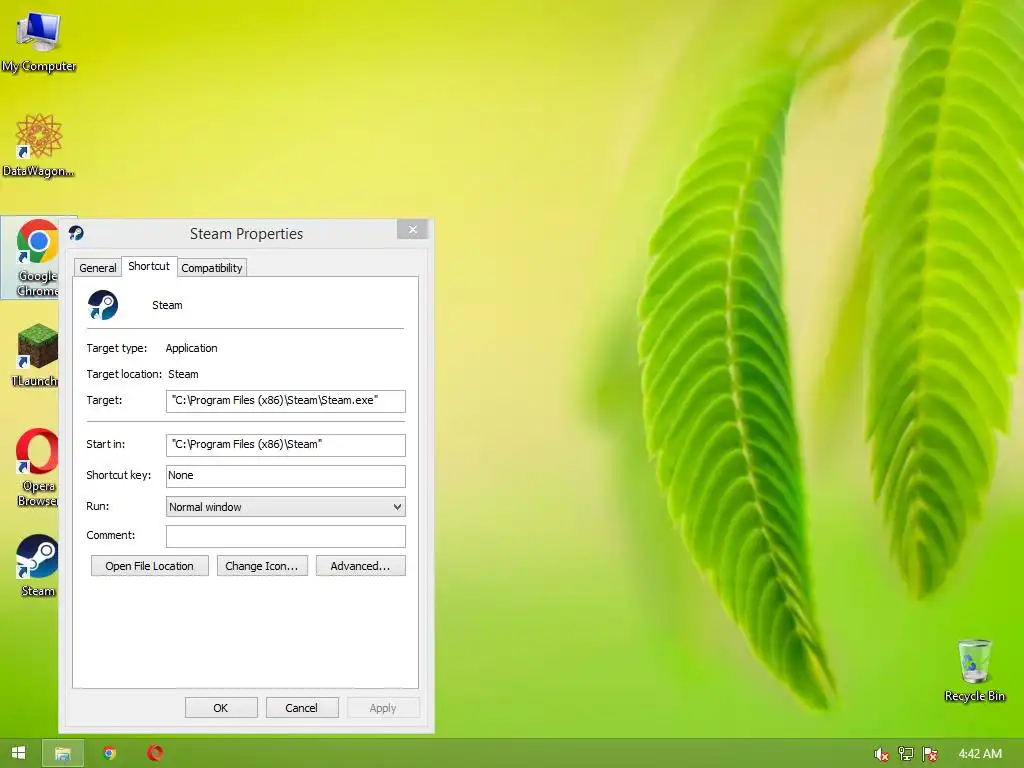
Task: Focus the Shortcut key field
Action: coord(285,476)
